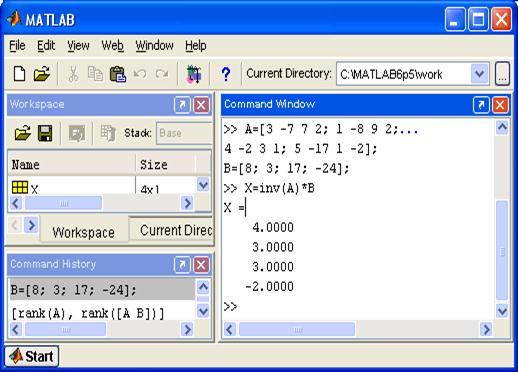
Task: Click workspace list scroll down arrow
Action: pyautogui.click(x=203, y=185)
